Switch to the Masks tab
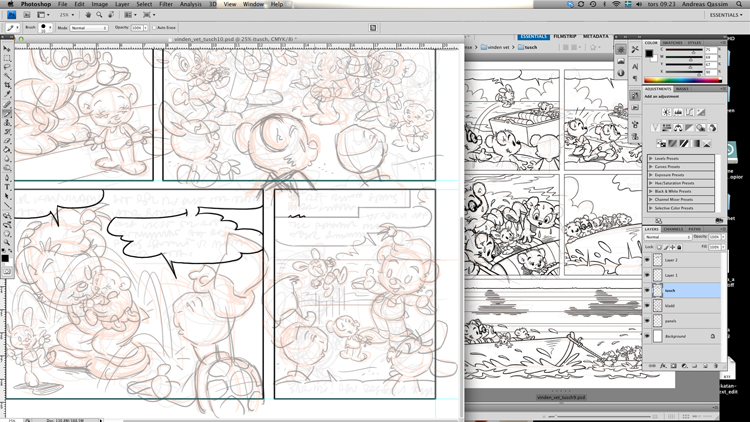 coord(682,89)
